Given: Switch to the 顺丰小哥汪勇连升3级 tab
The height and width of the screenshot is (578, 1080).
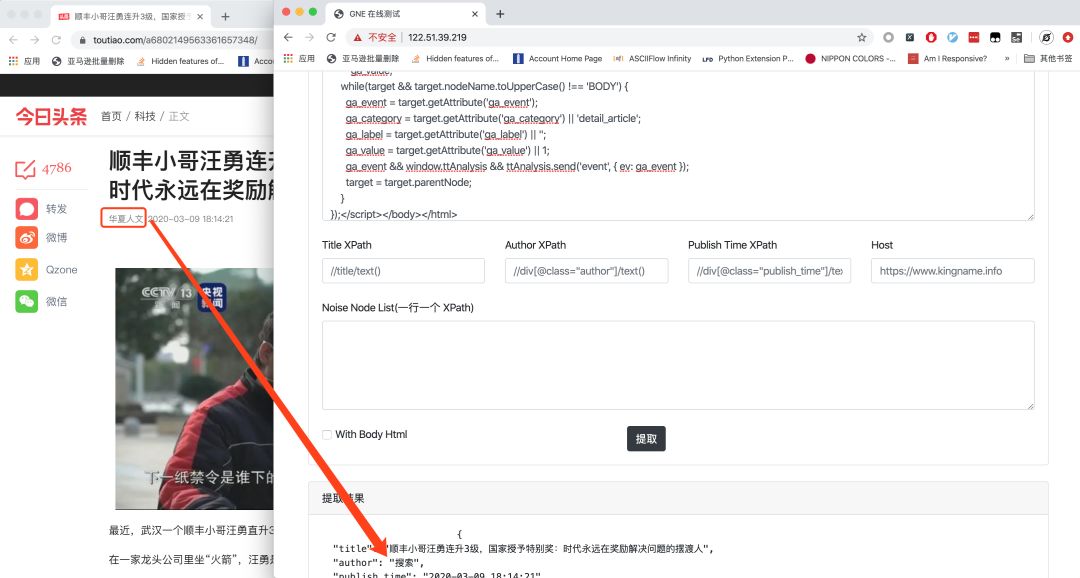Looking at the screenshot, I should click(x=131, y=17).
